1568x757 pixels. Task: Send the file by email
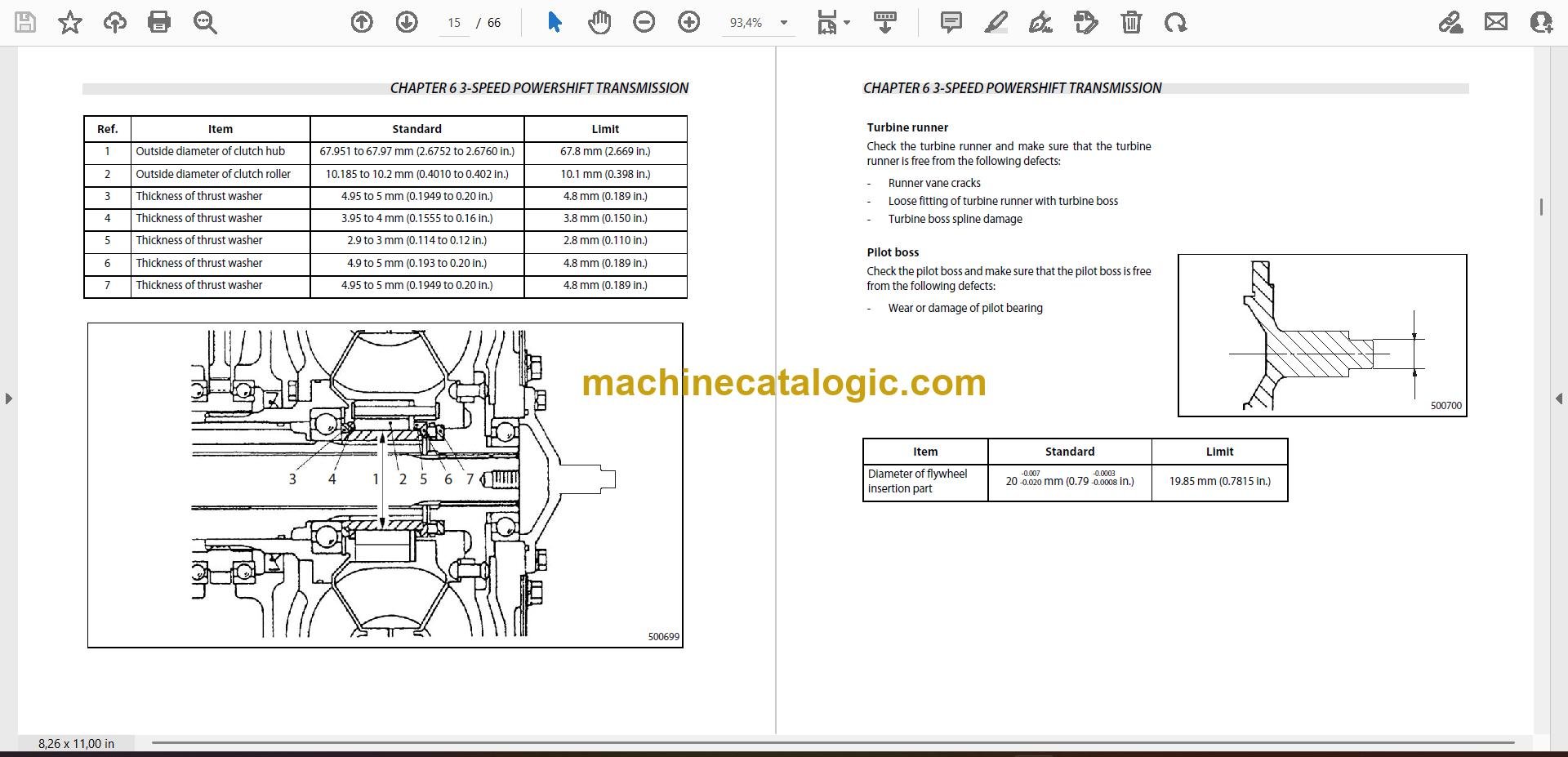click(x=1496, y=22)
